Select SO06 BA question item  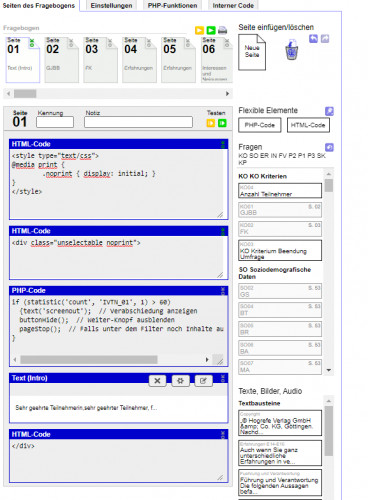tap(280, 348)
